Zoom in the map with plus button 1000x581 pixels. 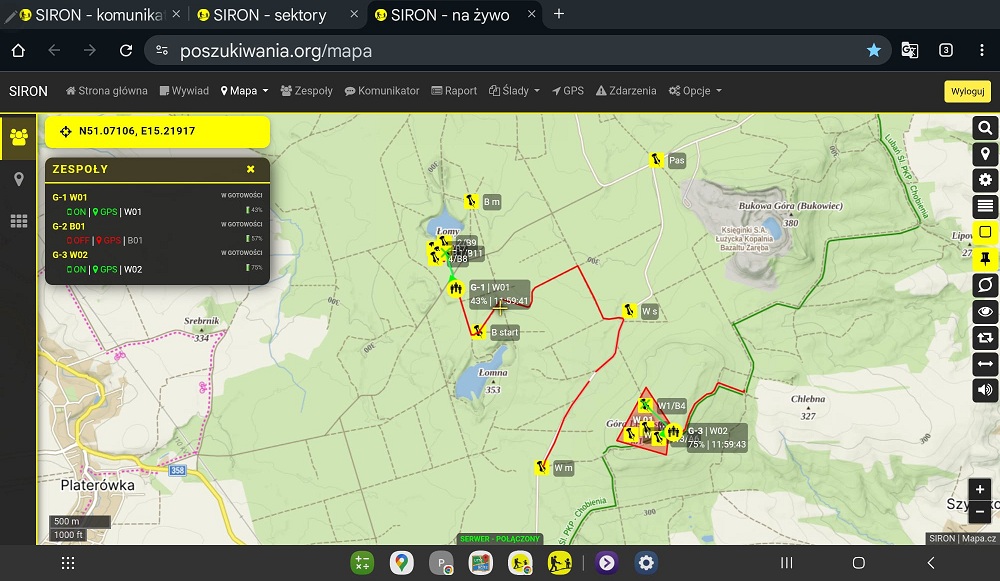click(x=980, y=490)
